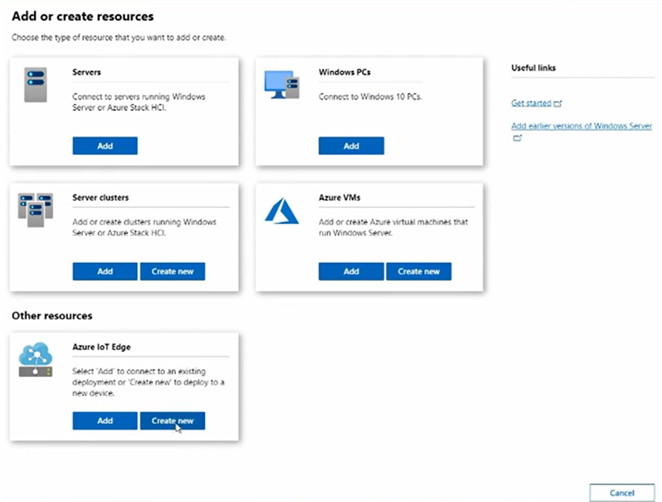Click the Server clusters icon
The width and height of the screenshot is (662, 502).
[35, 210]
